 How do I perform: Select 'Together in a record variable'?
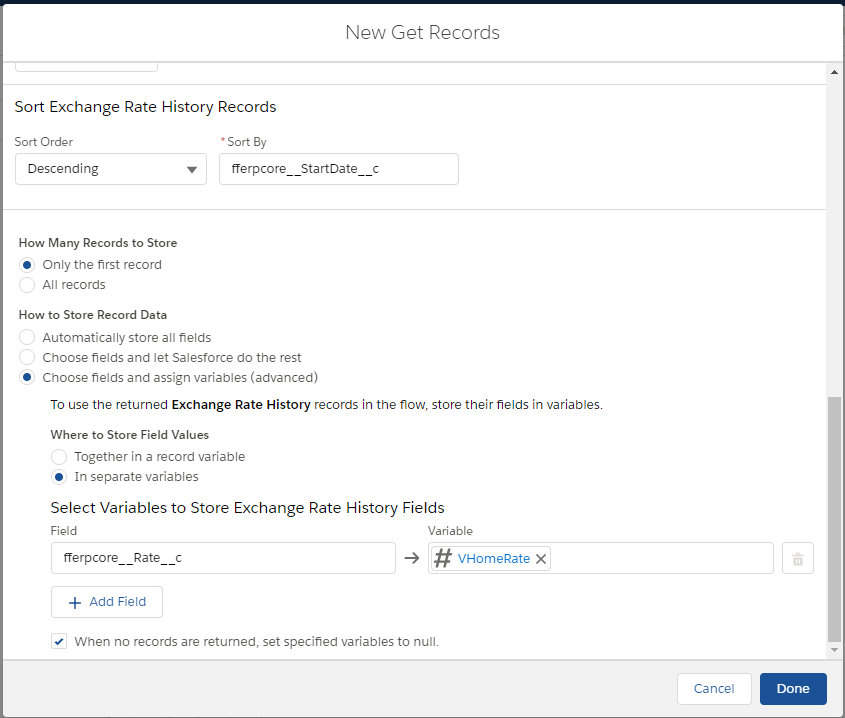(59, 457)
